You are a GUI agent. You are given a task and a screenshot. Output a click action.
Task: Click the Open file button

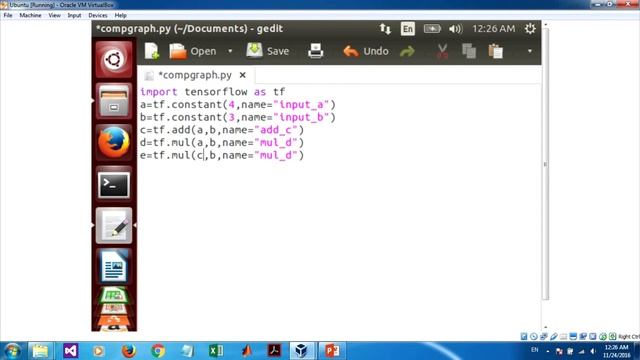point(193,51)
